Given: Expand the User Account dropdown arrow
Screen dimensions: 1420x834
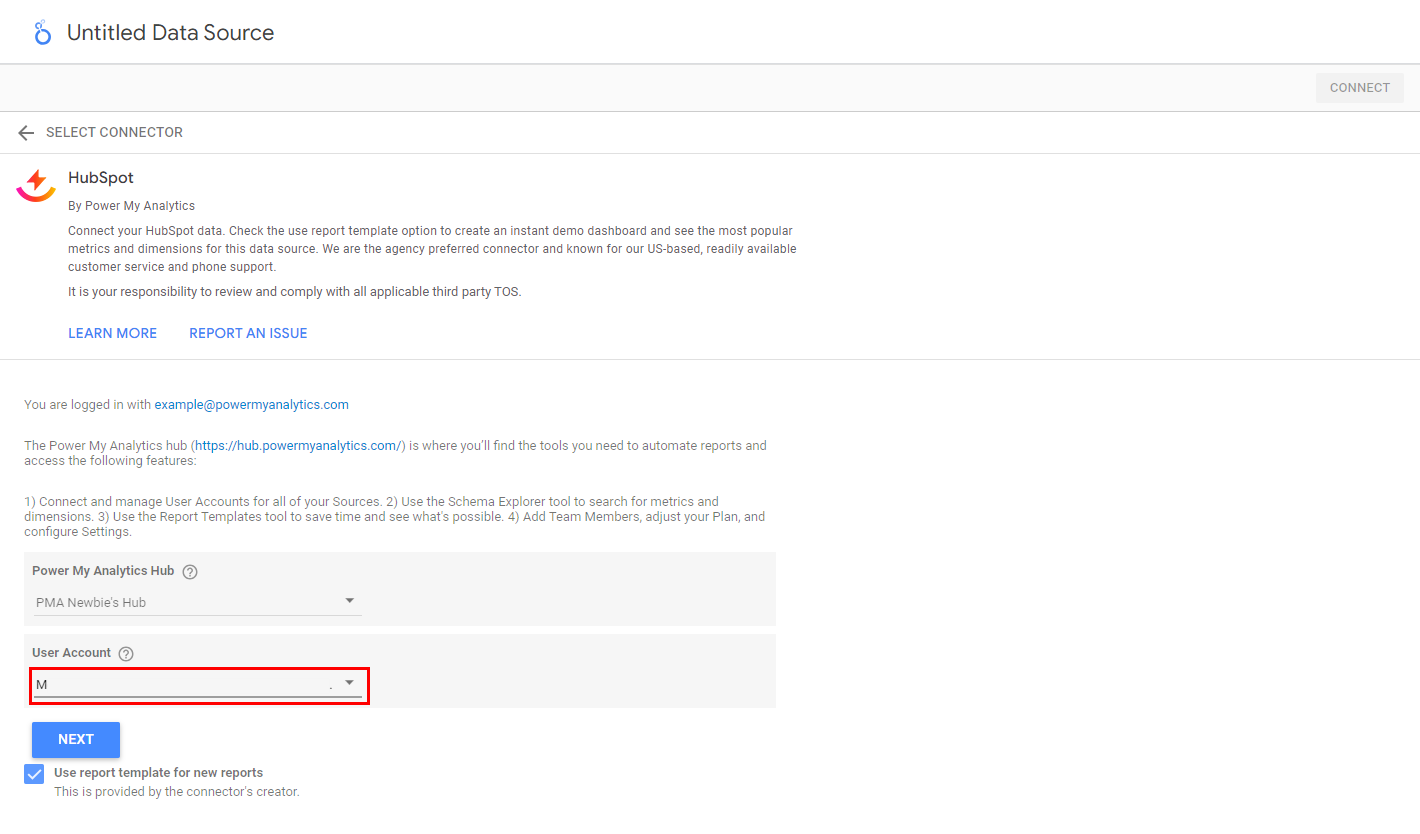Looking at the screenshot, I should [350, 683].
